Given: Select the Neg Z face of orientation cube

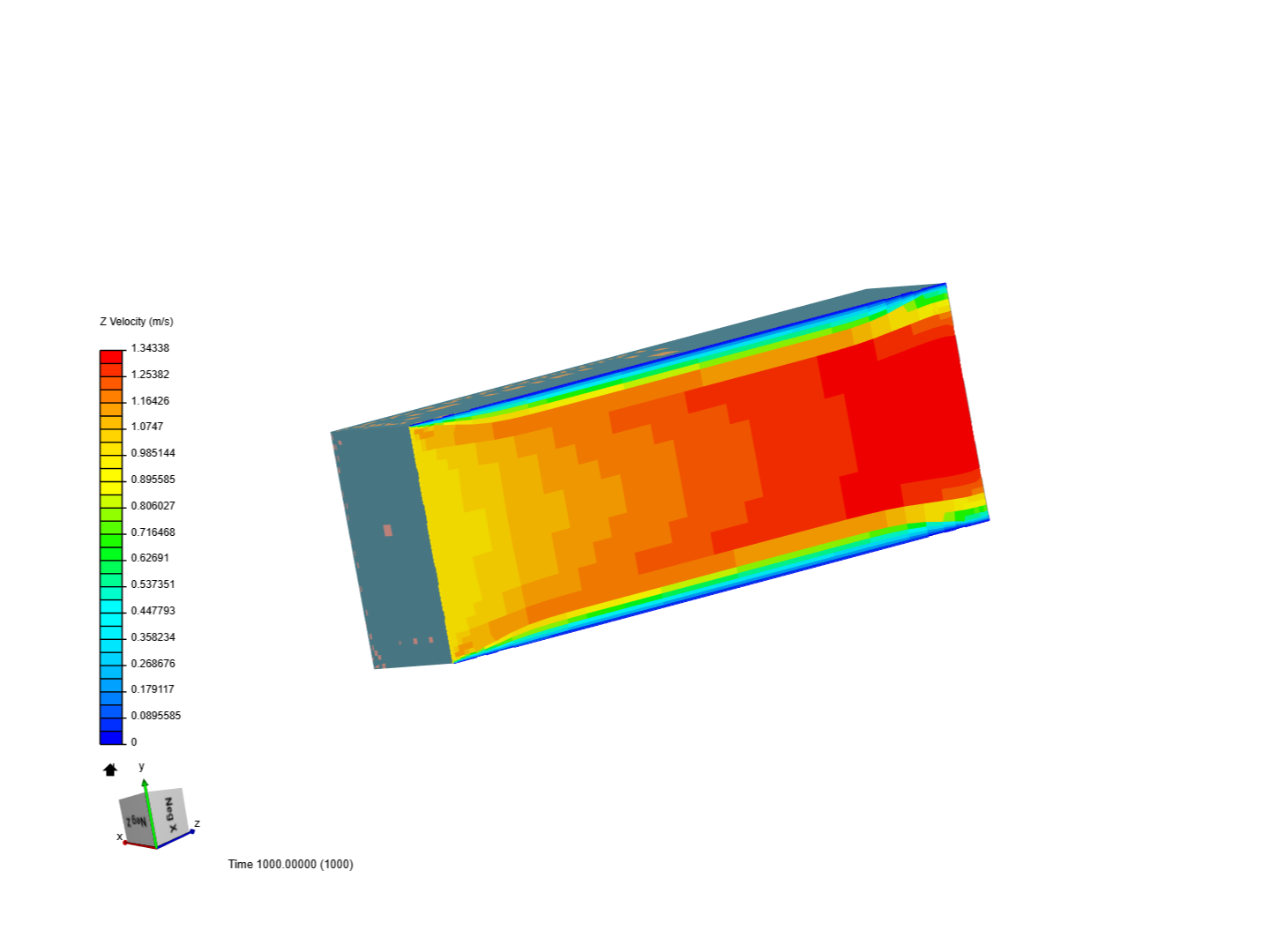Looking at the screenshot, I should click(x=136, y=821).
